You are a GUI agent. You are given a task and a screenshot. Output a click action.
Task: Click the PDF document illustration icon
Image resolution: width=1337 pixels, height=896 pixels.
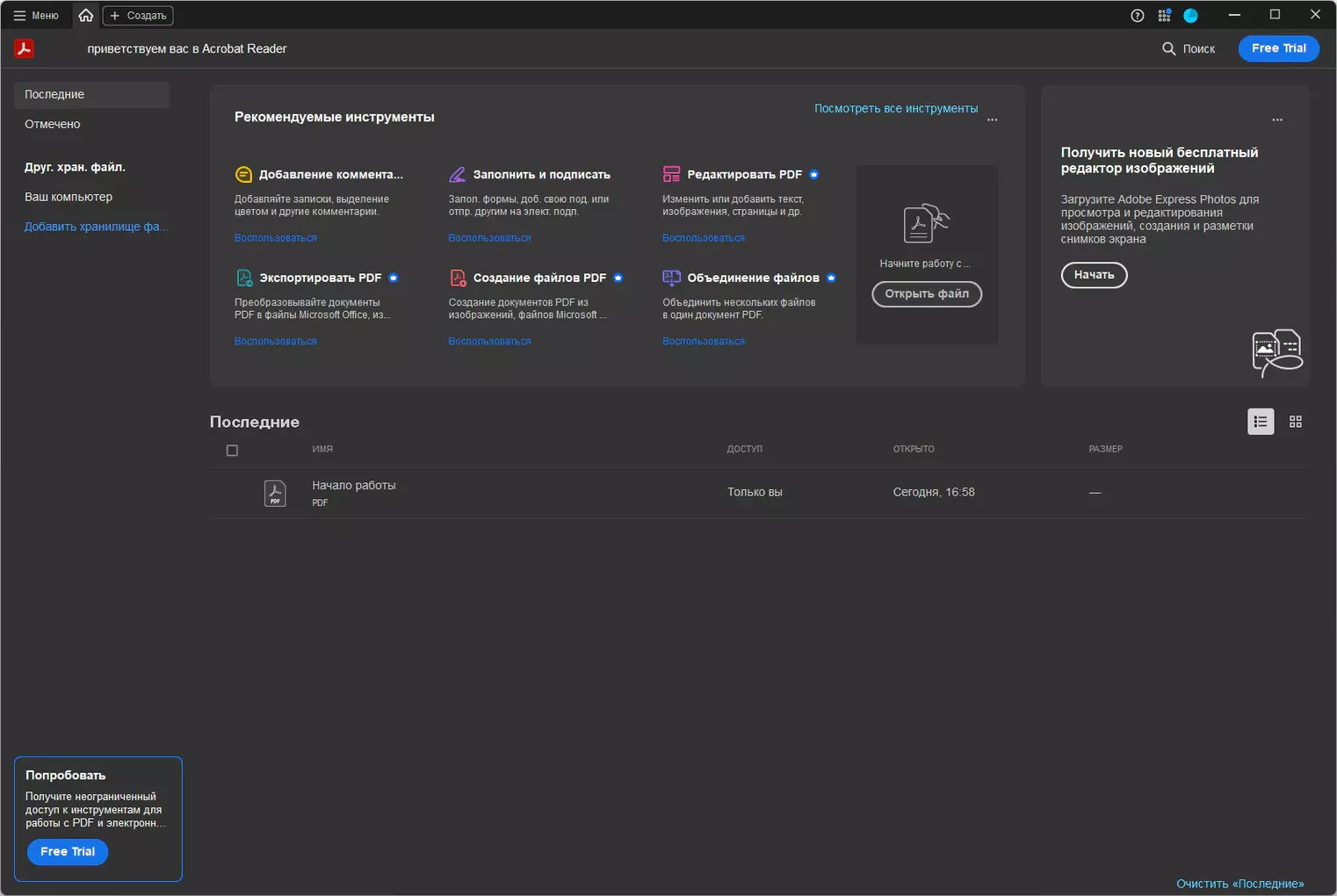pos(926,223)
